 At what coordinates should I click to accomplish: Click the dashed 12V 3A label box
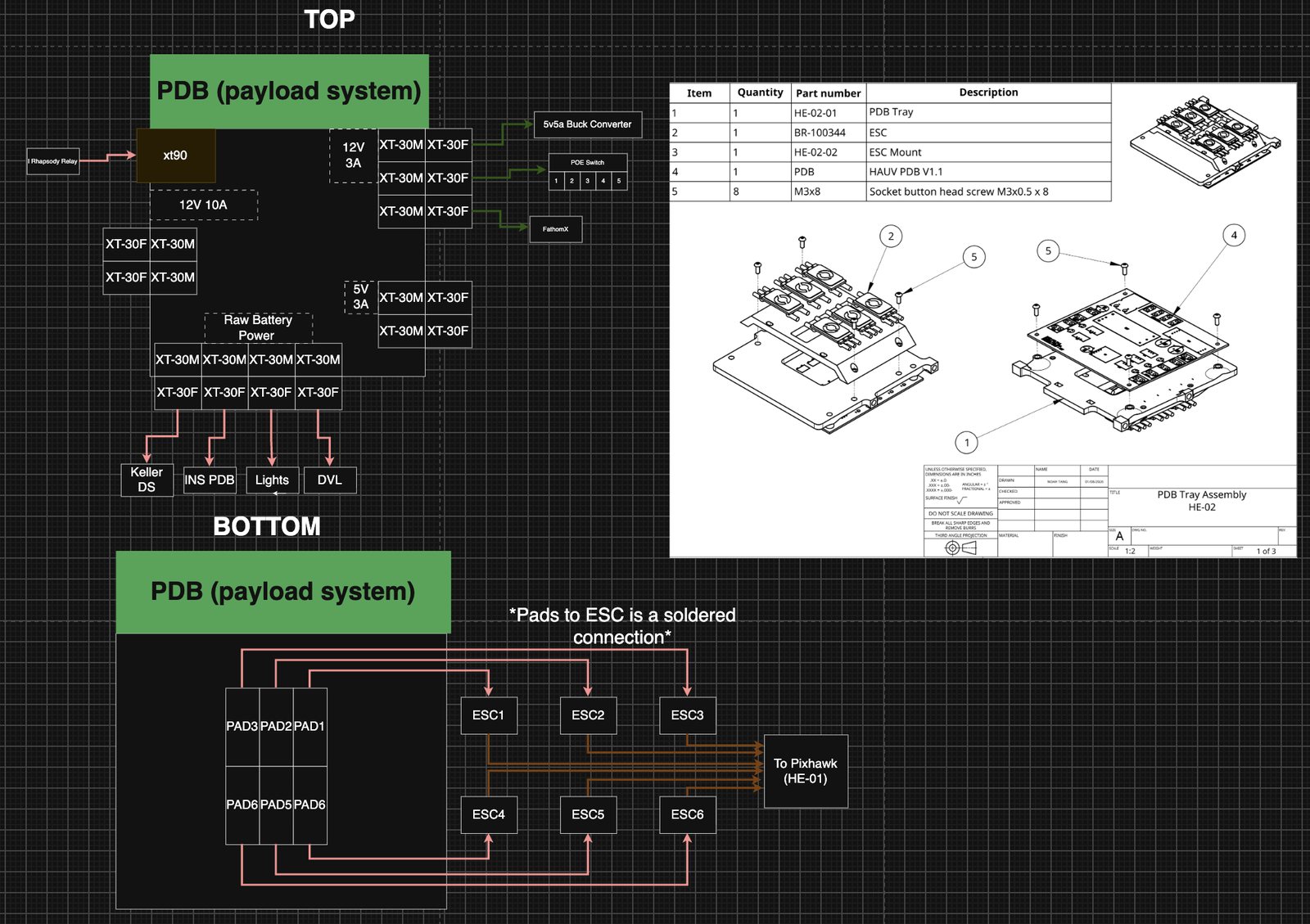coord(354,156)
